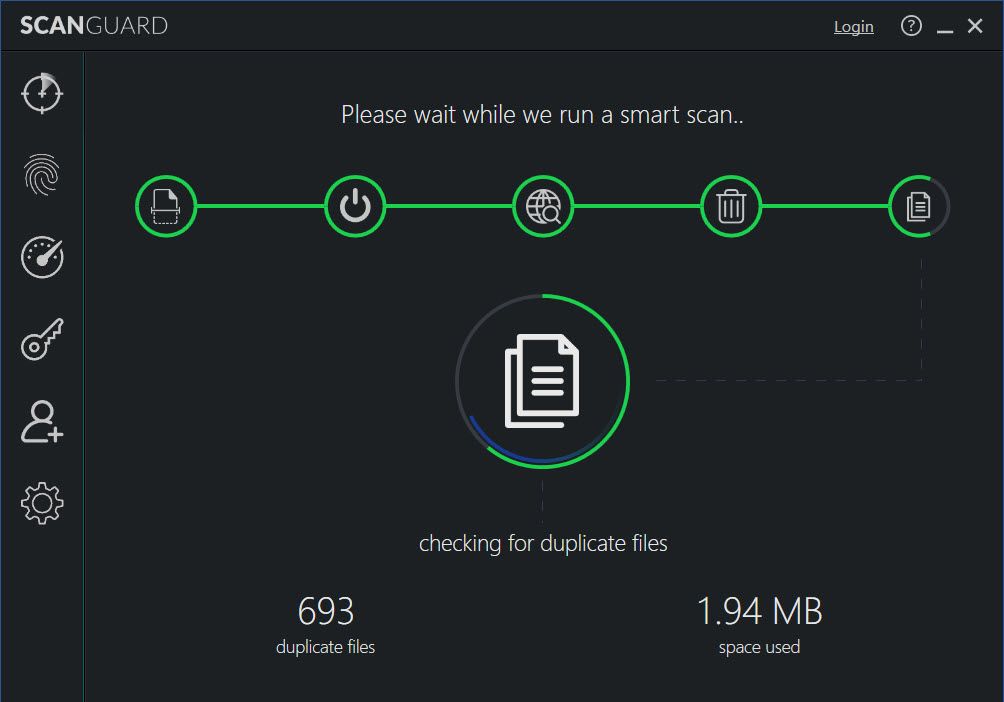This screenshot has width=1004, height=702.
Task: Select the fingerprint privacy scanner icon
Action: click(x=41, y=176)
